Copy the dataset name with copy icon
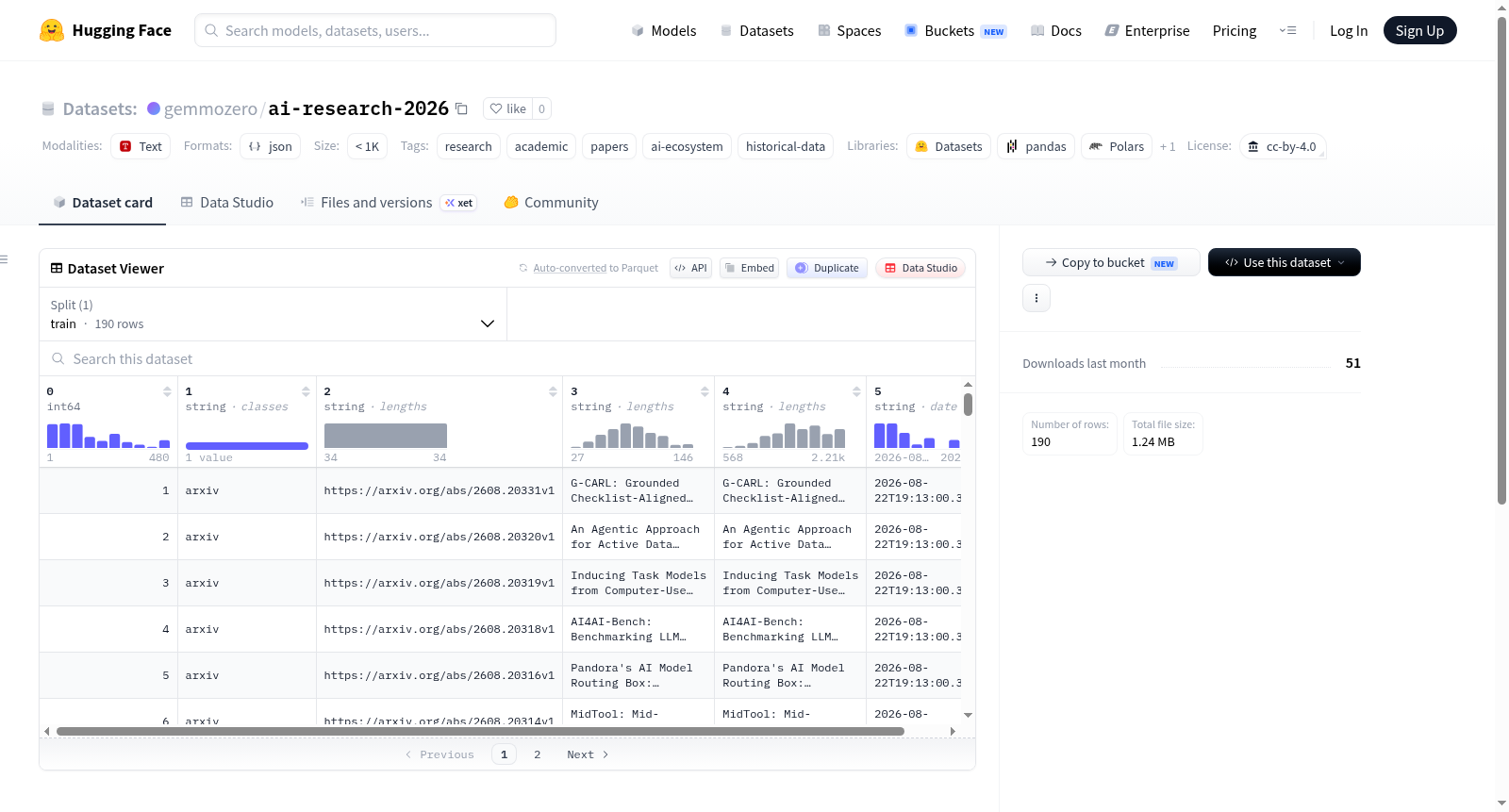Screen dimensions: 1509x812 coord(461,108)
